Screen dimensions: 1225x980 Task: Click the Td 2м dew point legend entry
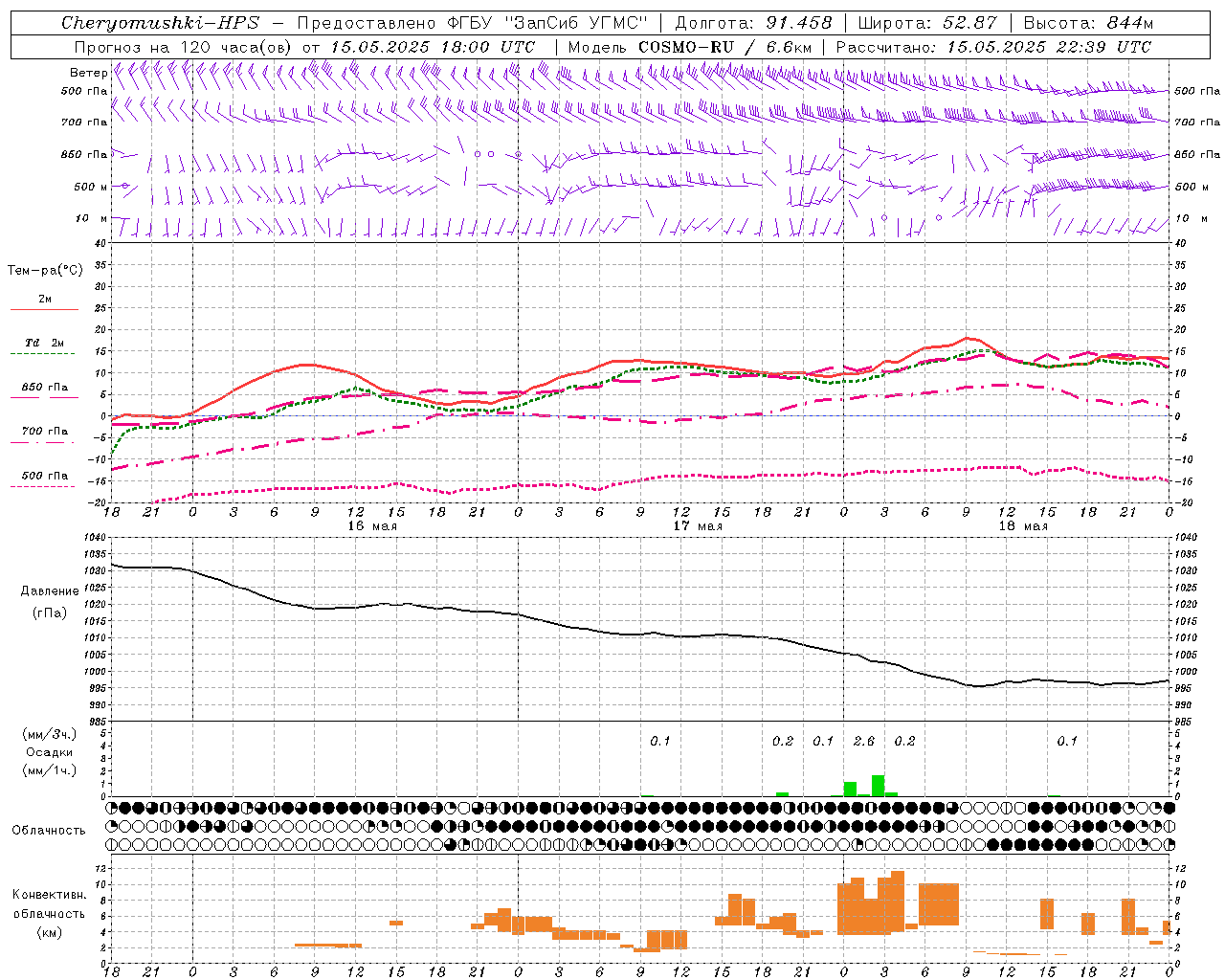click(44, 347)
